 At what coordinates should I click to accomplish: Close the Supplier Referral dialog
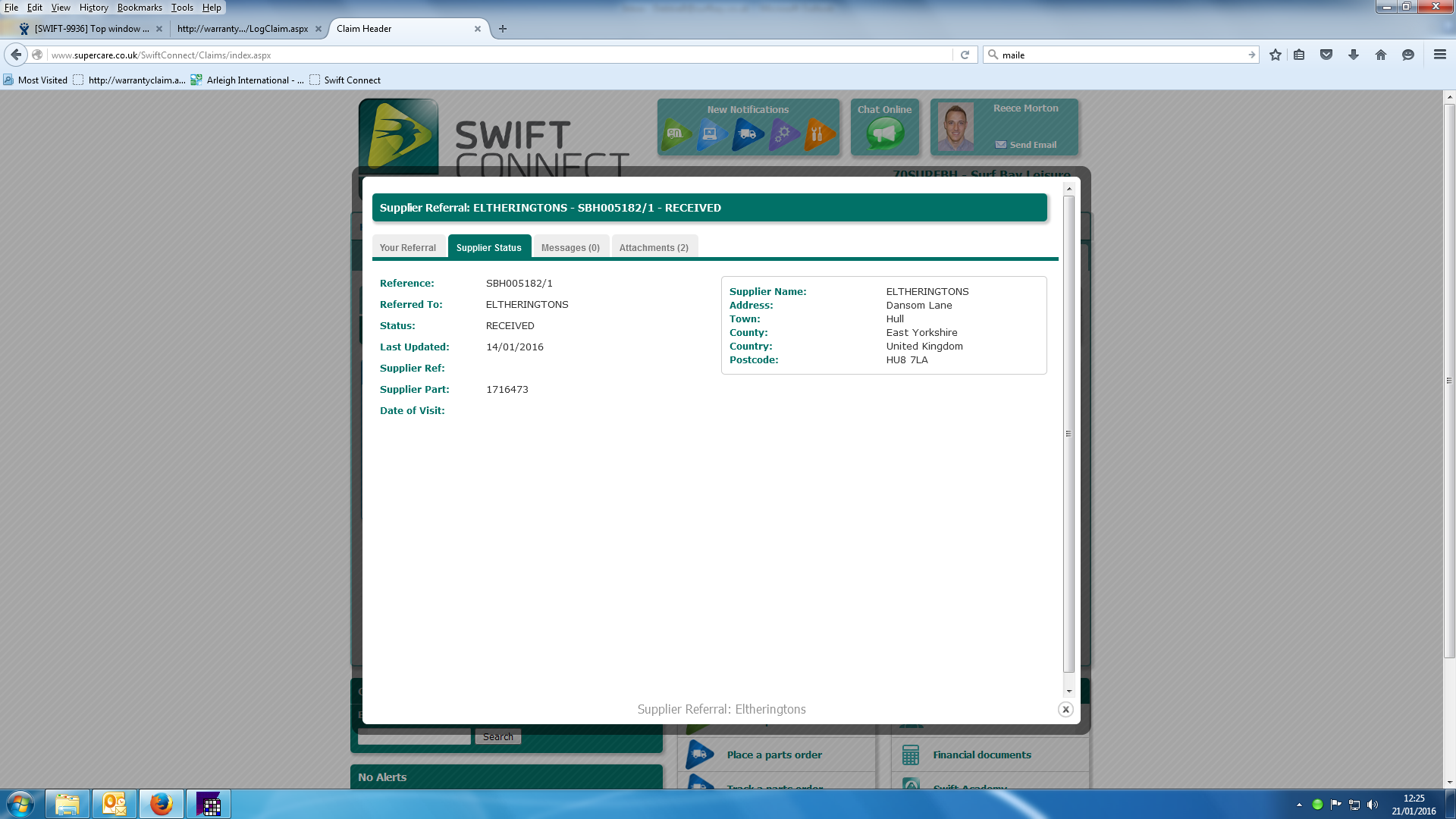[x=1065, y=710]
